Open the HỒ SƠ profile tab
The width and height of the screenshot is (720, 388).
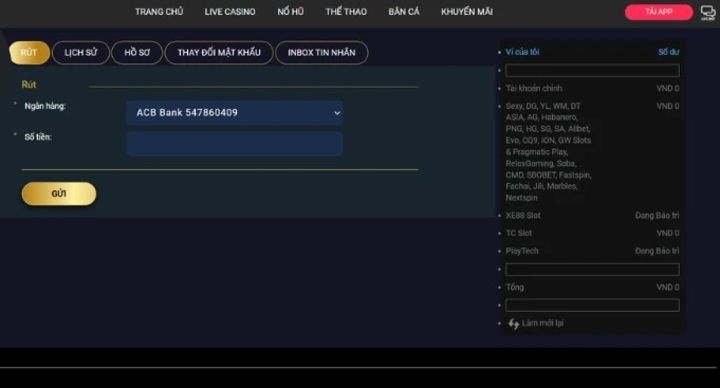[x=137, y=53]
